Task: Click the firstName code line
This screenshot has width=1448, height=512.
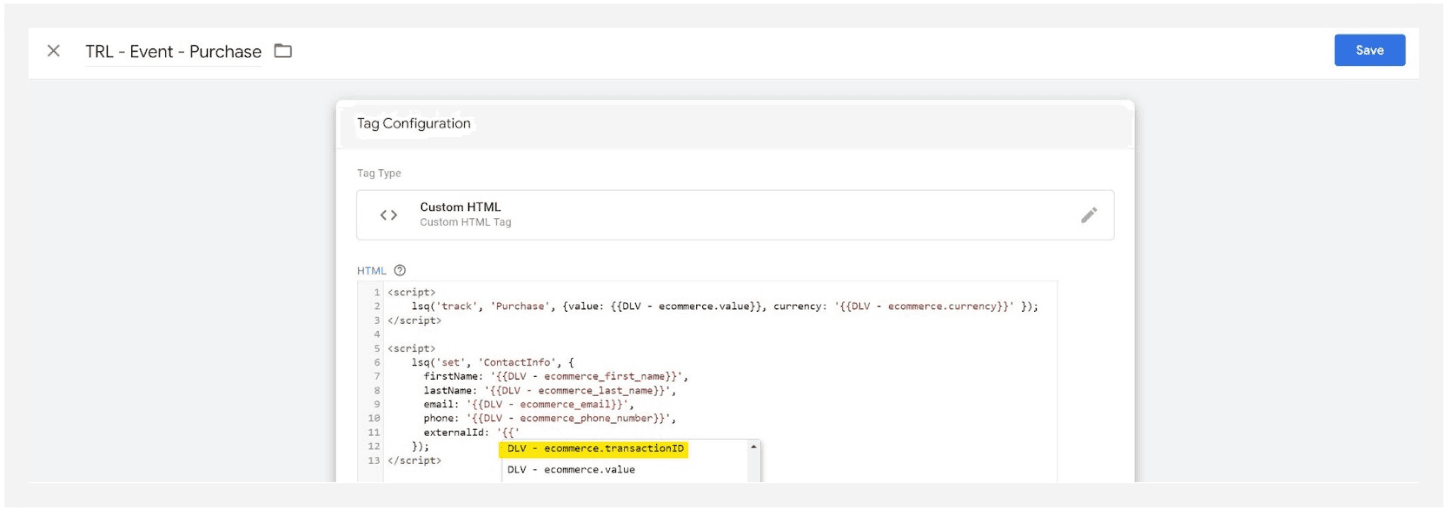Action: coord(555,377)
